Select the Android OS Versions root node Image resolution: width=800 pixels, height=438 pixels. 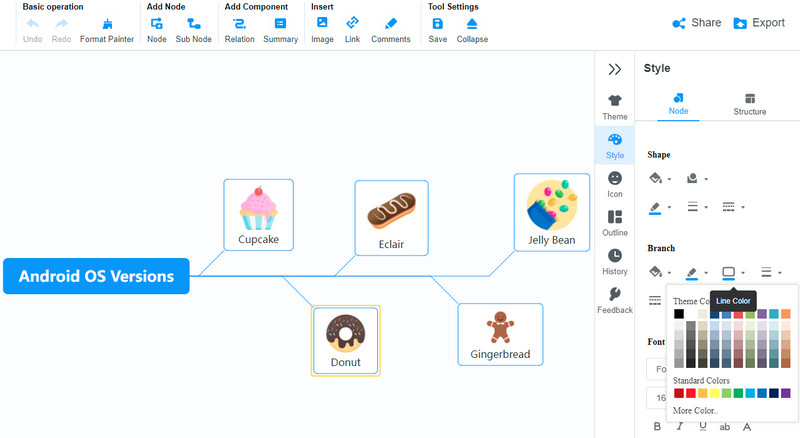pos(96,276)
